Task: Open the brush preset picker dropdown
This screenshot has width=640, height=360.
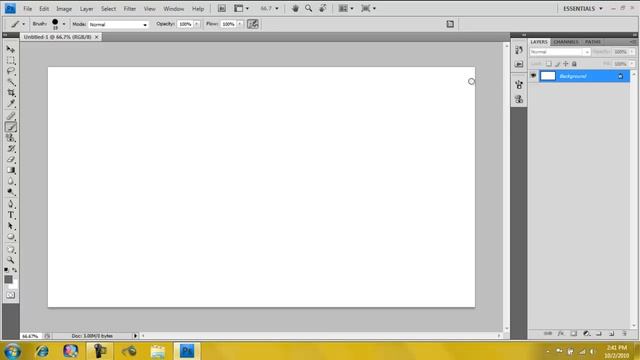Action: (64, 24)
